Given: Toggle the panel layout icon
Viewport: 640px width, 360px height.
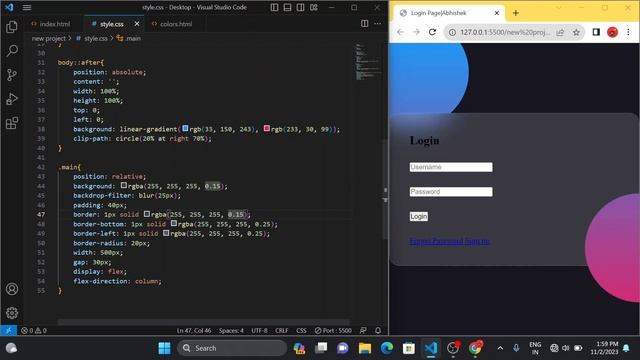Looking at the screenshot, I should 287,7.
